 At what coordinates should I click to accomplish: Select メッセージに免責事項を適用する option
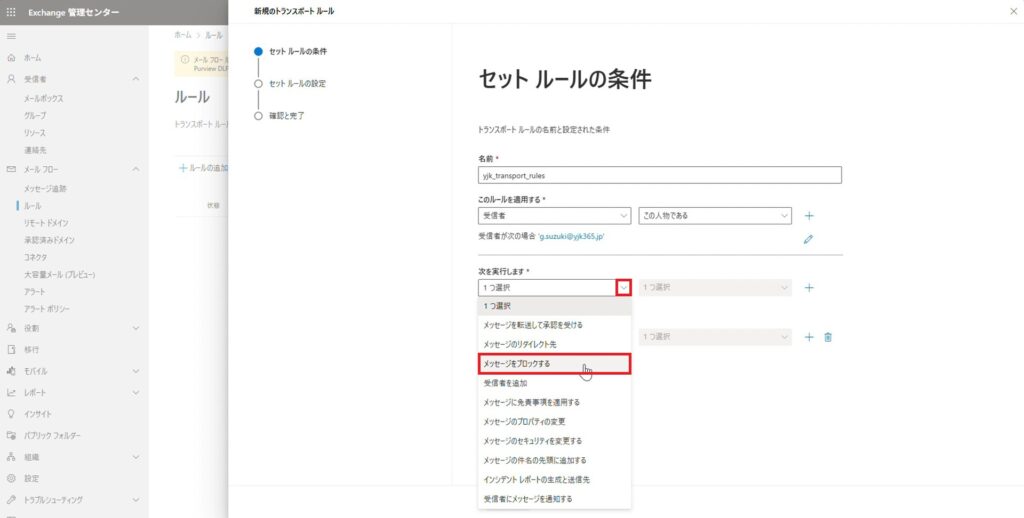click(x=554, y=402)
